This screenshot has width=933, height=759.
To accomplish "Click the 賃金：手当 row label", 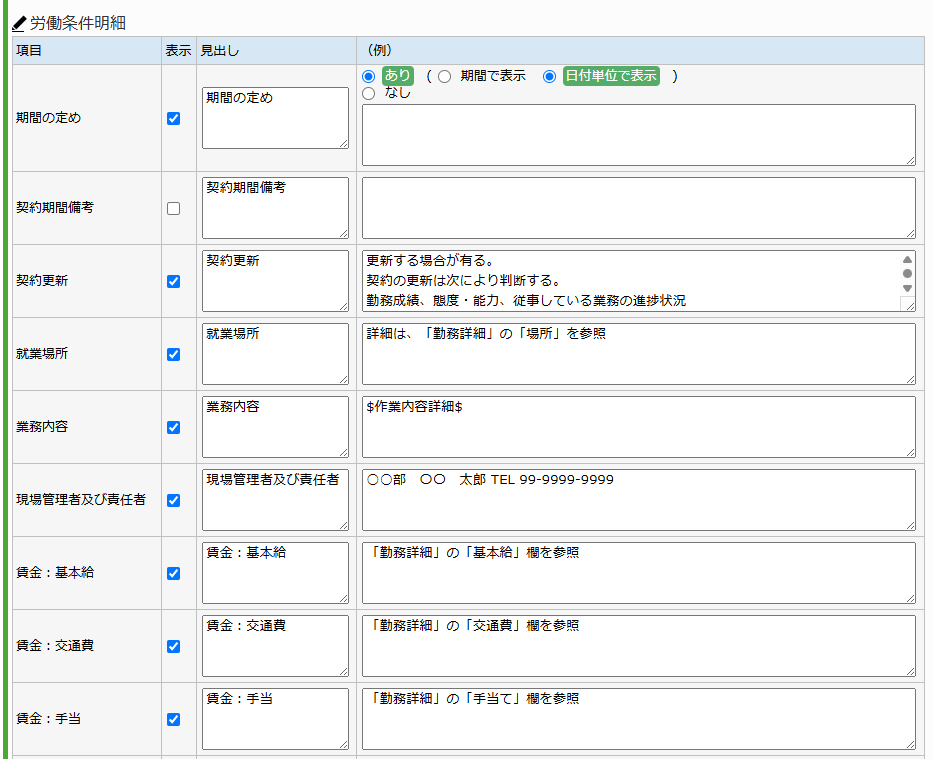I will (x=48, y=719).
